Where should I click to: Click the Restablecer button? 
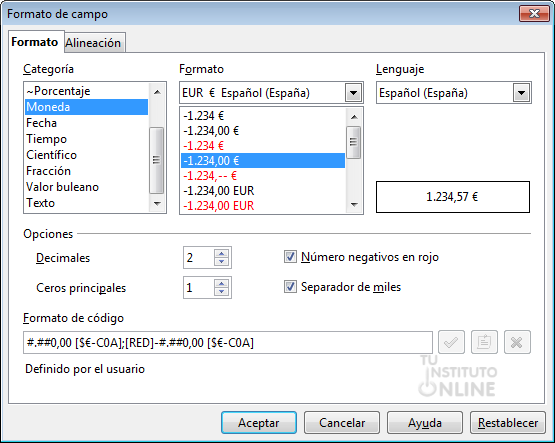pos(508,422)
